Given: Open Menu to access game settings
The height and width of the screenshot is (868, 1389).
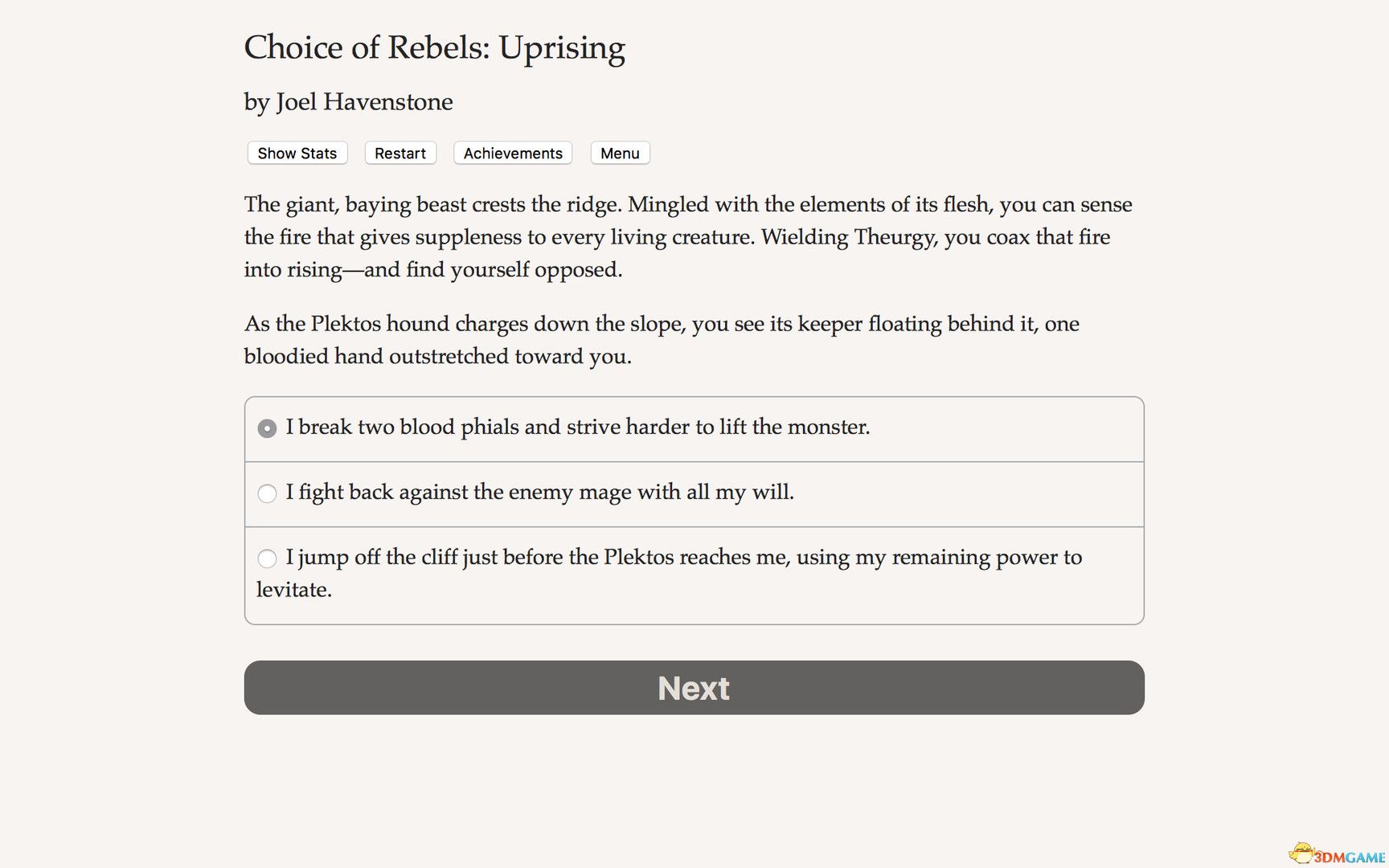Looking at the screenshot, I should coord(619,153).
